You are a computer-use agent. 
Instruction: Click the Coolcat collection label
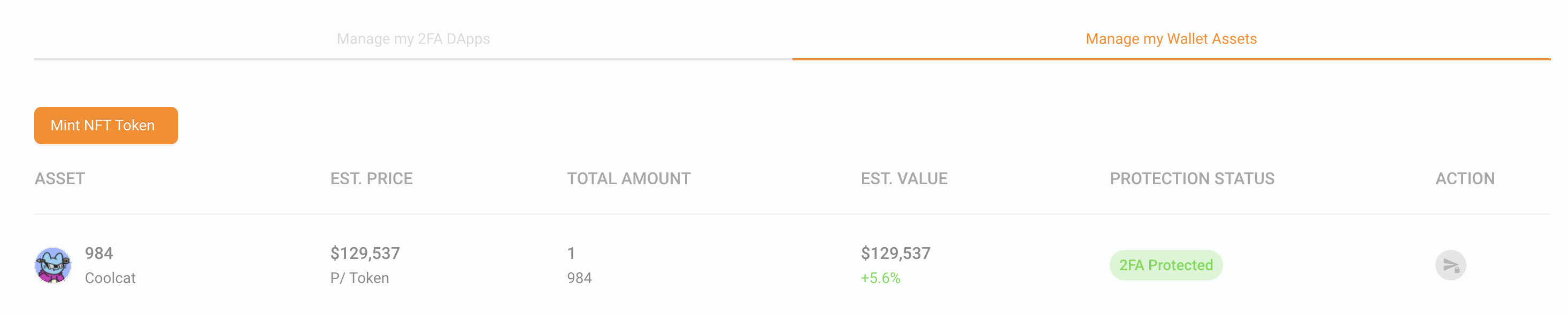(110, 278)
